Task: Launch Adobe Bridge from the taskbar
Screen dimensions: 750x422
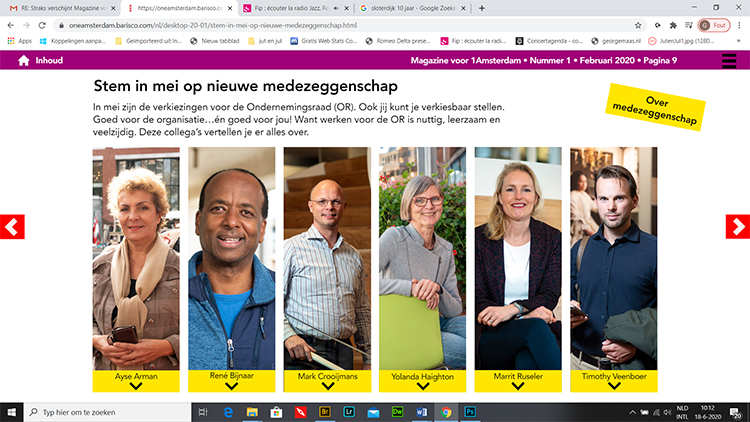Action: tap(324, 412)
